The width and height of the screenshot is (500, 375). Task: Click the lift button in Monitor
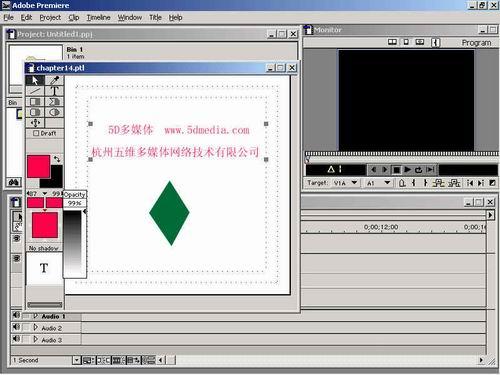tap(438, 183)
